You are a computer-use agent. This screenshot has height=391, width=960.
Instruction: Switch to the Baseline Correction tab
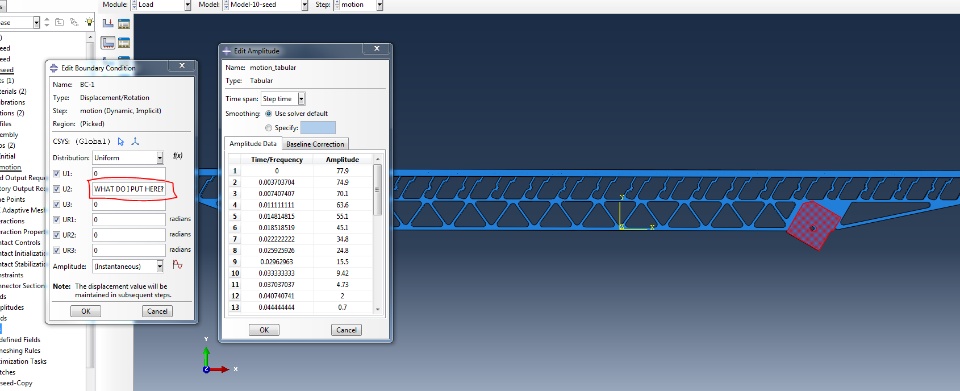coord(315,144)
